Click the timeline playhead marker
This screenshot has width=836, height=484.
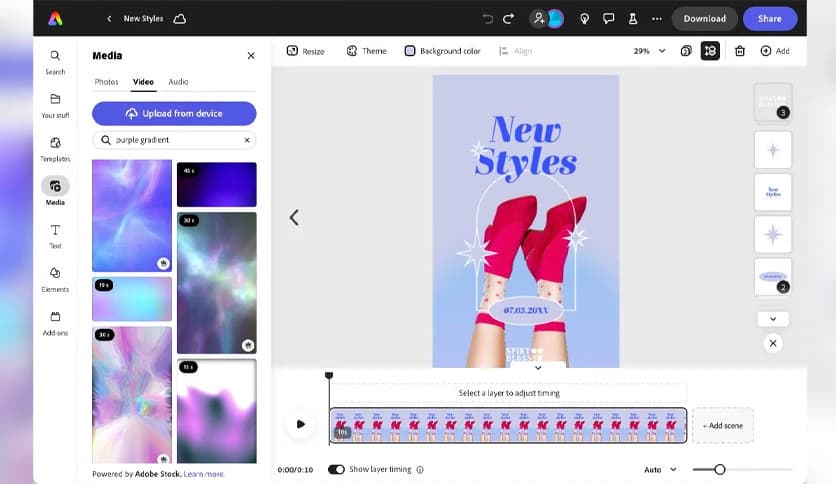329,376
